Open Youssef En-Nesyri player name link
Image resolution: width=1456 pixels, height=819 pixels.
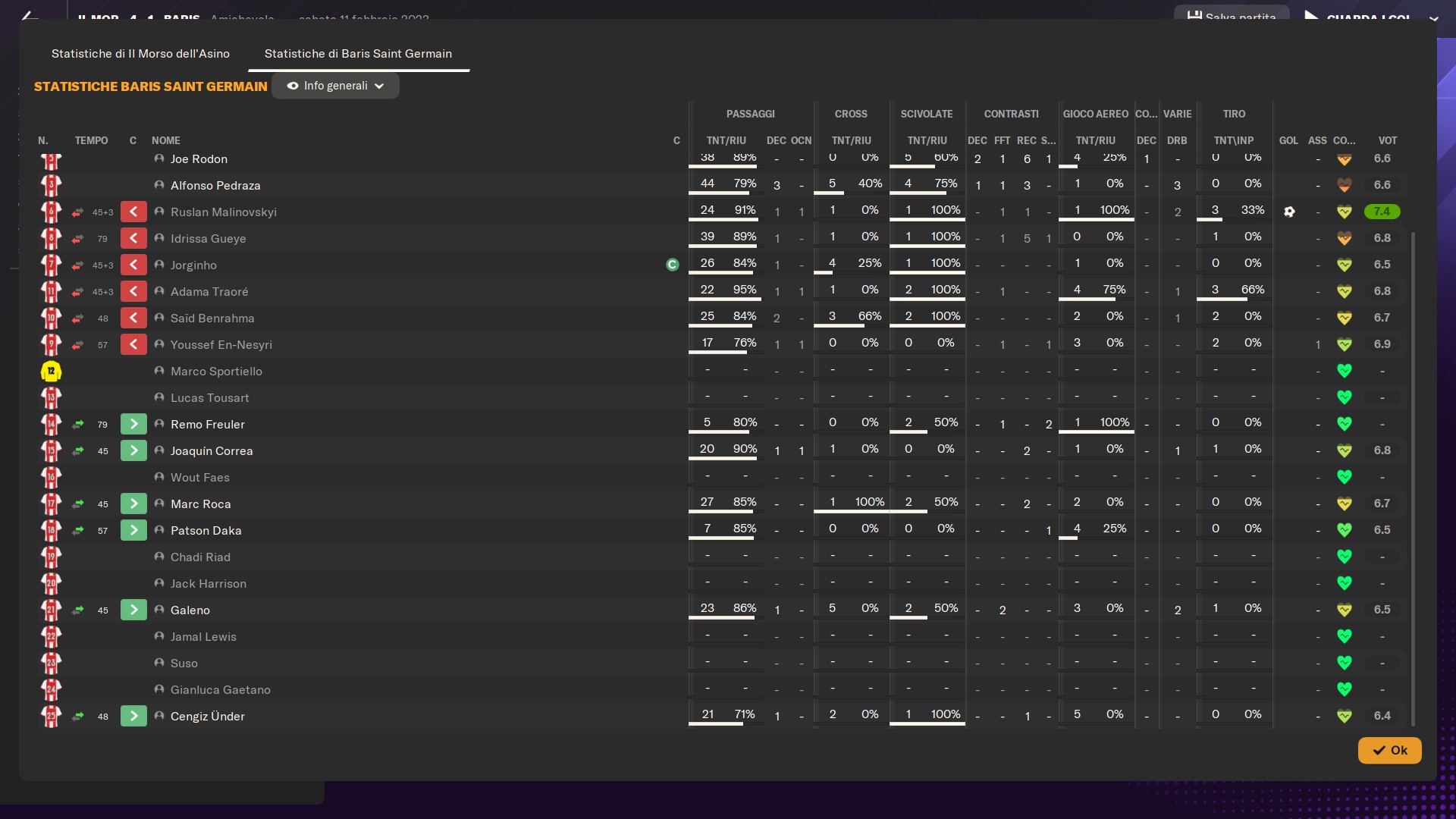click(x=221, y=344)
